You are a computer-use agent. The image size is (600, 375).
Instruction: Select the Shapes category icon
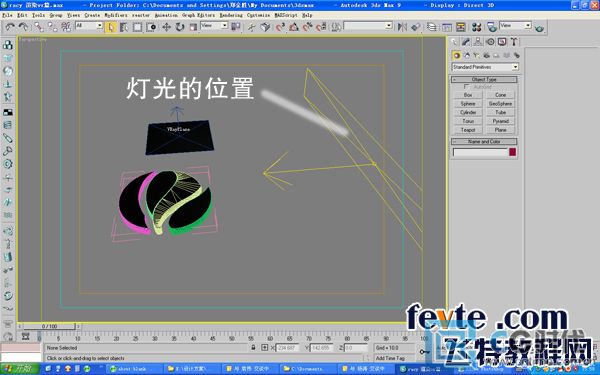pyautogui.click(x=466, y=55)
